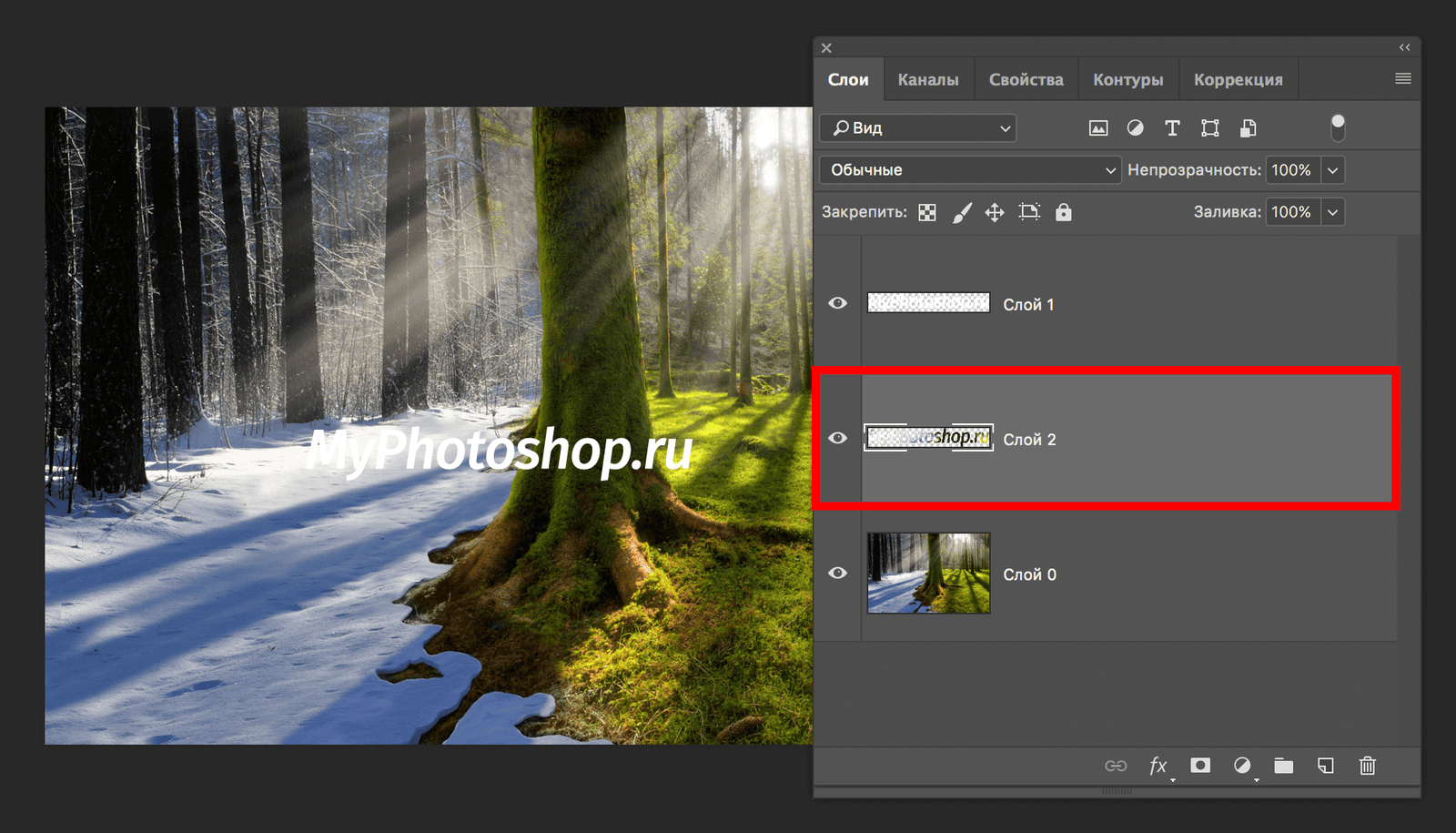1456x833 pixels.
Task: Lock image pixels brush icon
Action: 961,212
